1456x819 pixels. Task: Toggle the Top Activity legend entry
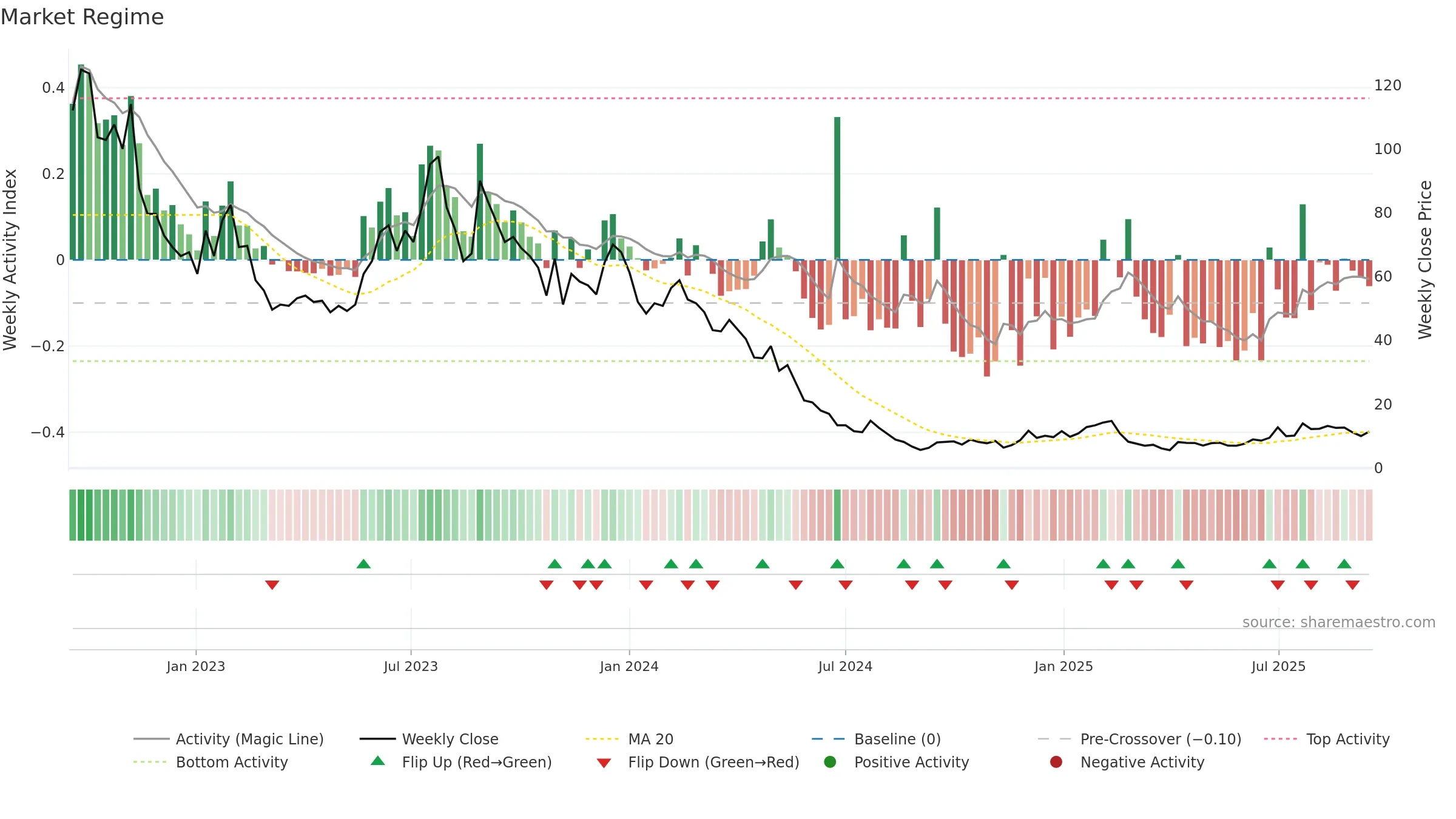(1327, 739)
